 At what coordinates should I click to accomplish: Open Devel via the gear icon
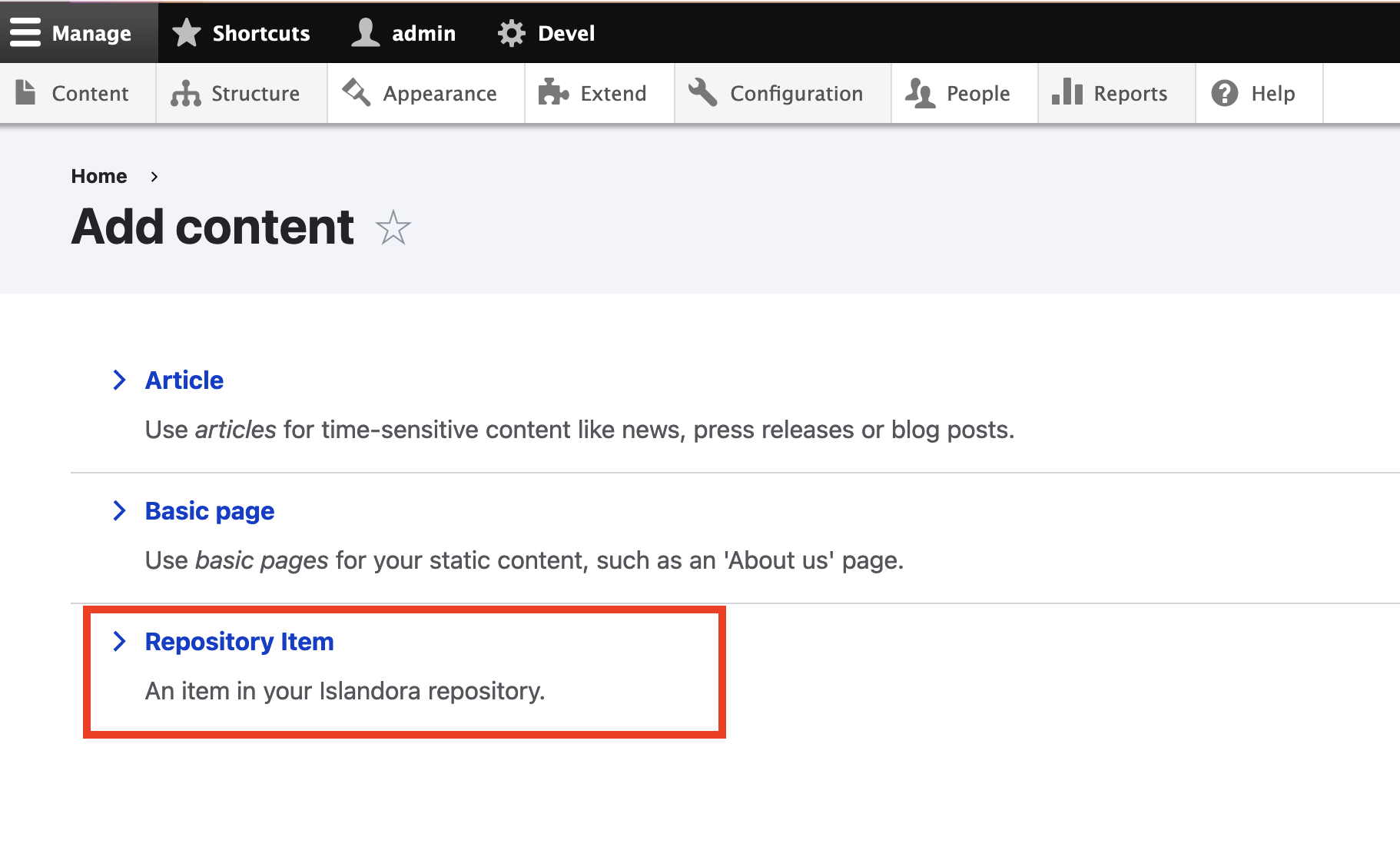[511, 32]
